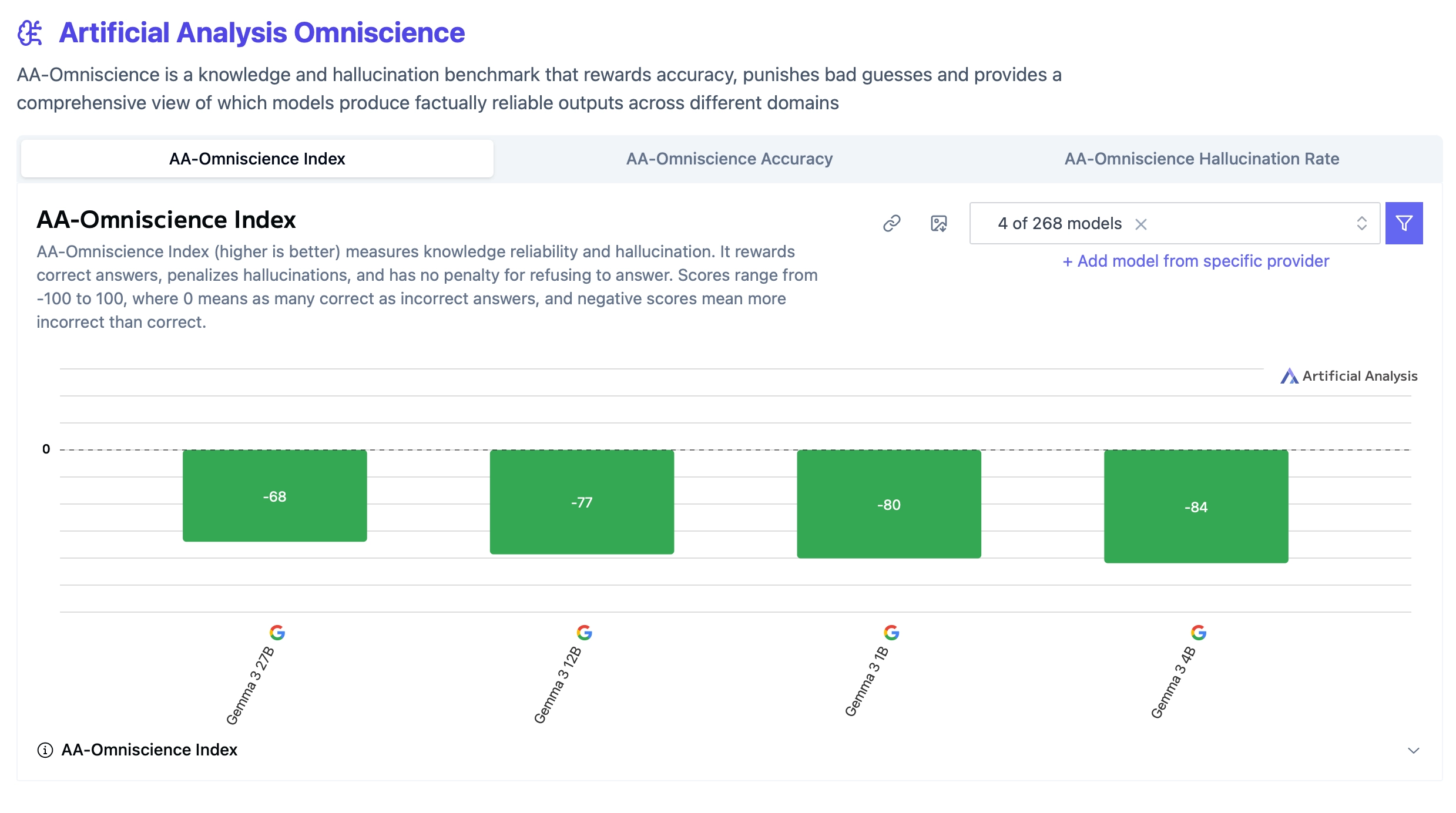Open the models selector up-down arrows
This screenshot has height=813, width=1456.
1361,223
